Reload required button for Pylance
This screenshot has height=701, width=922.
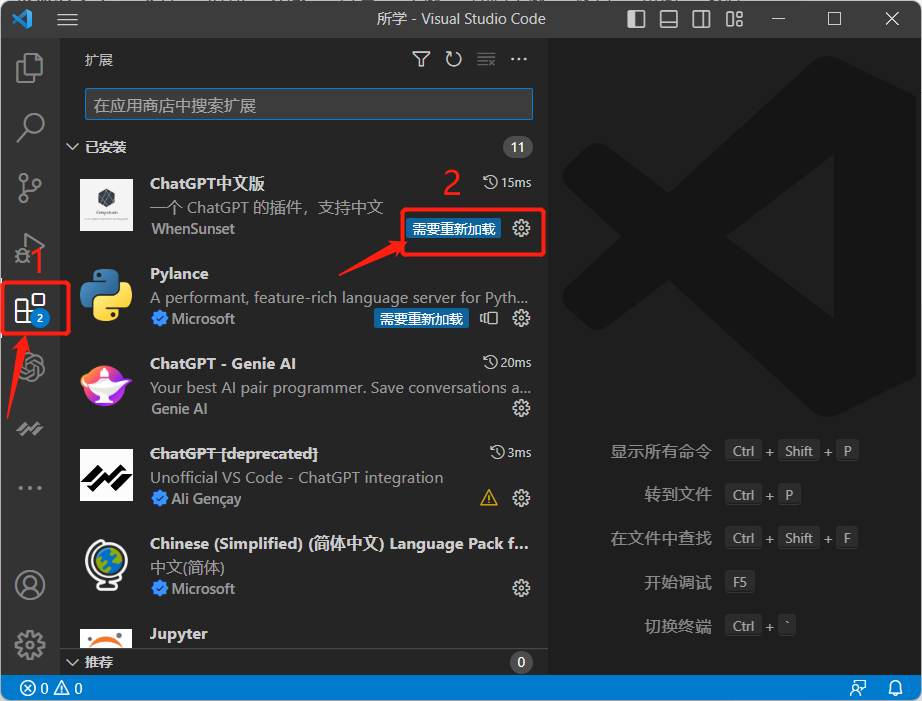421,319
